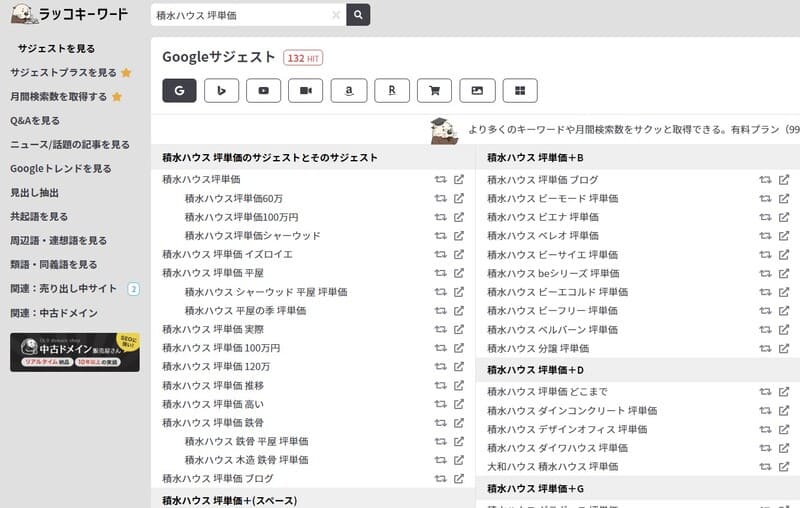
Task: Click the keyword 積水ハウス 坪単価 100万円
Action: pos(221,348)
